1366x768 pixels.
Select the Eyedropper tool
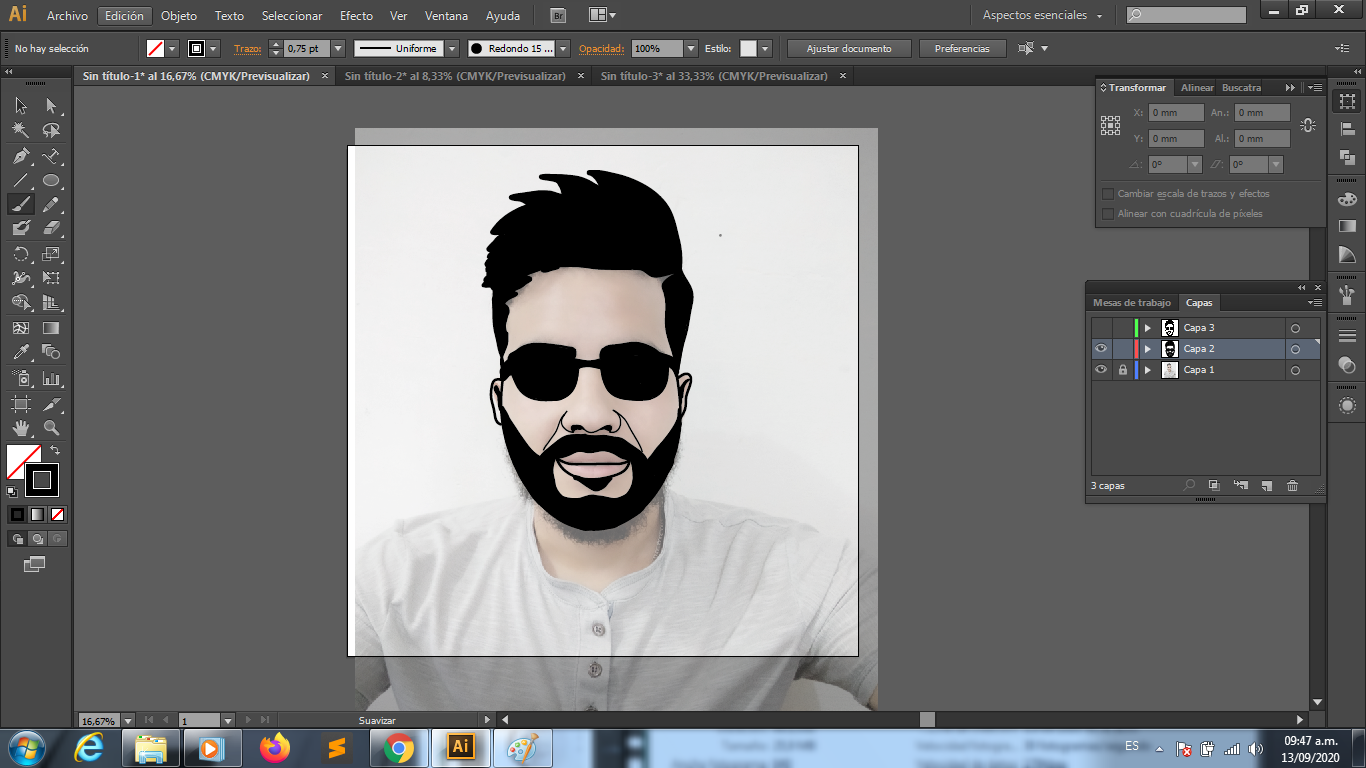(x=21, y=352)
